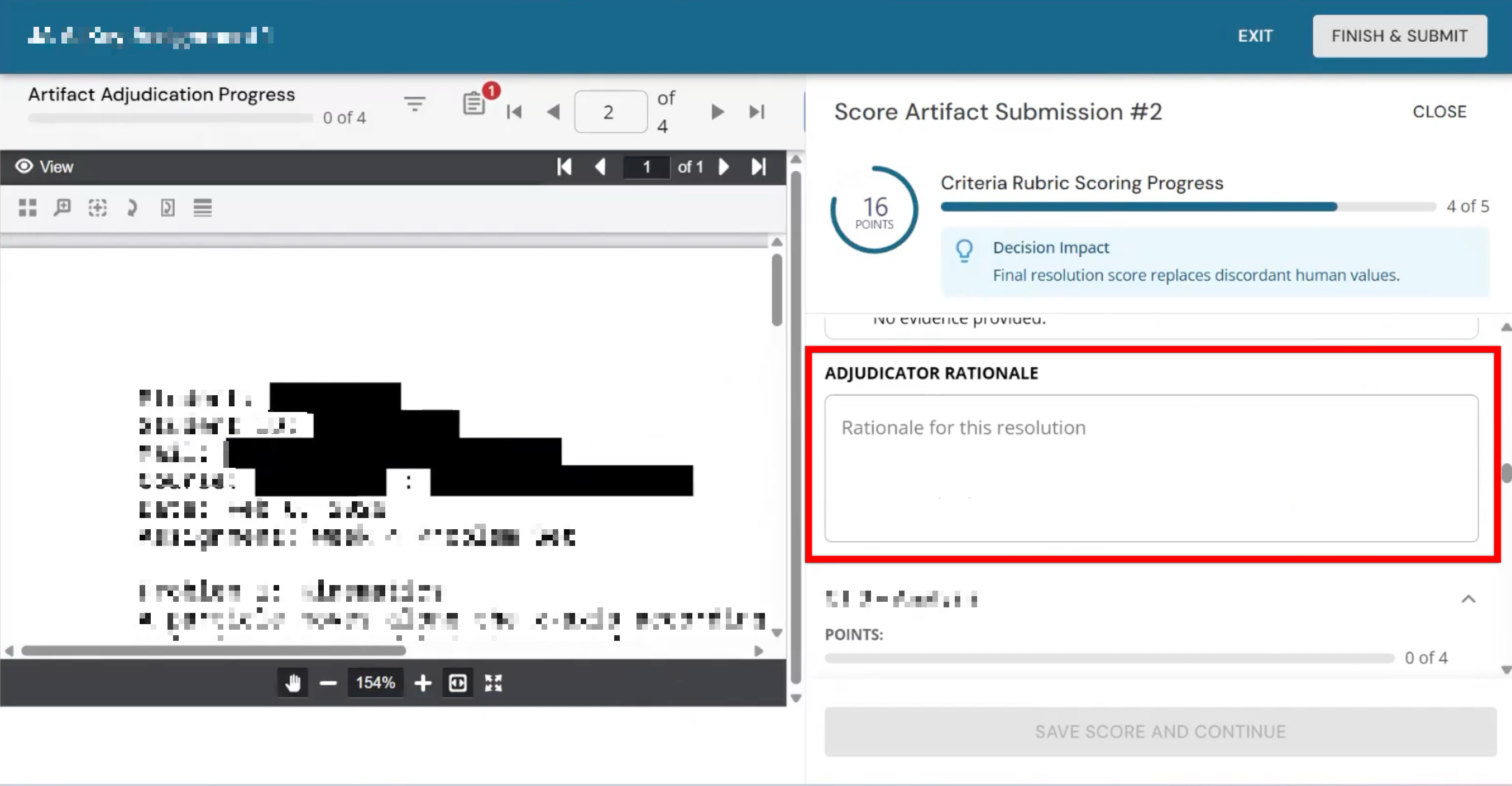
Task: Click the Adjudicator Rationale text field
Action: [x=1151, y=468]
